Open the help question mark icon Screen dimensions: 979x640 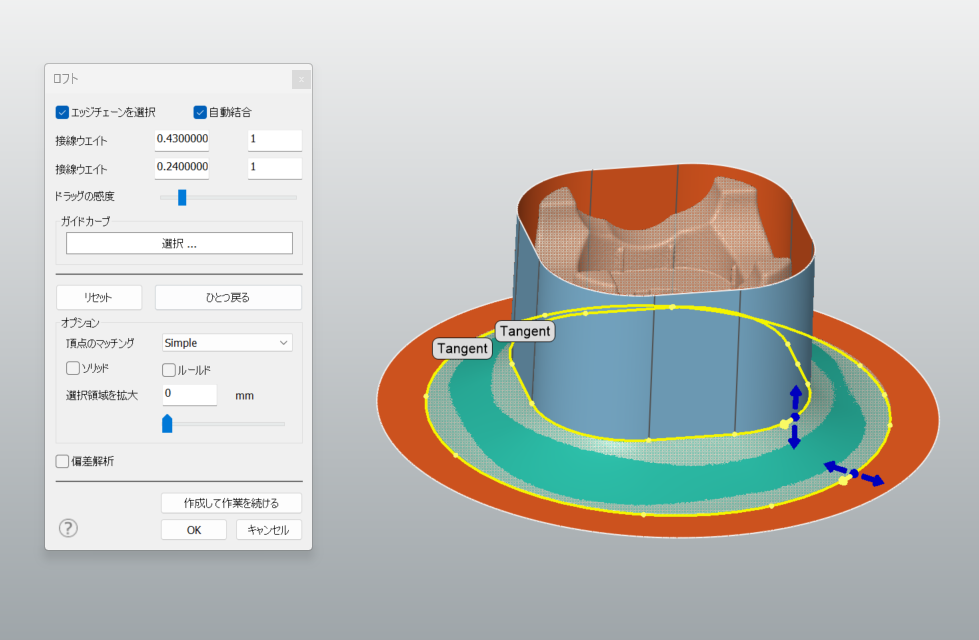68,528
